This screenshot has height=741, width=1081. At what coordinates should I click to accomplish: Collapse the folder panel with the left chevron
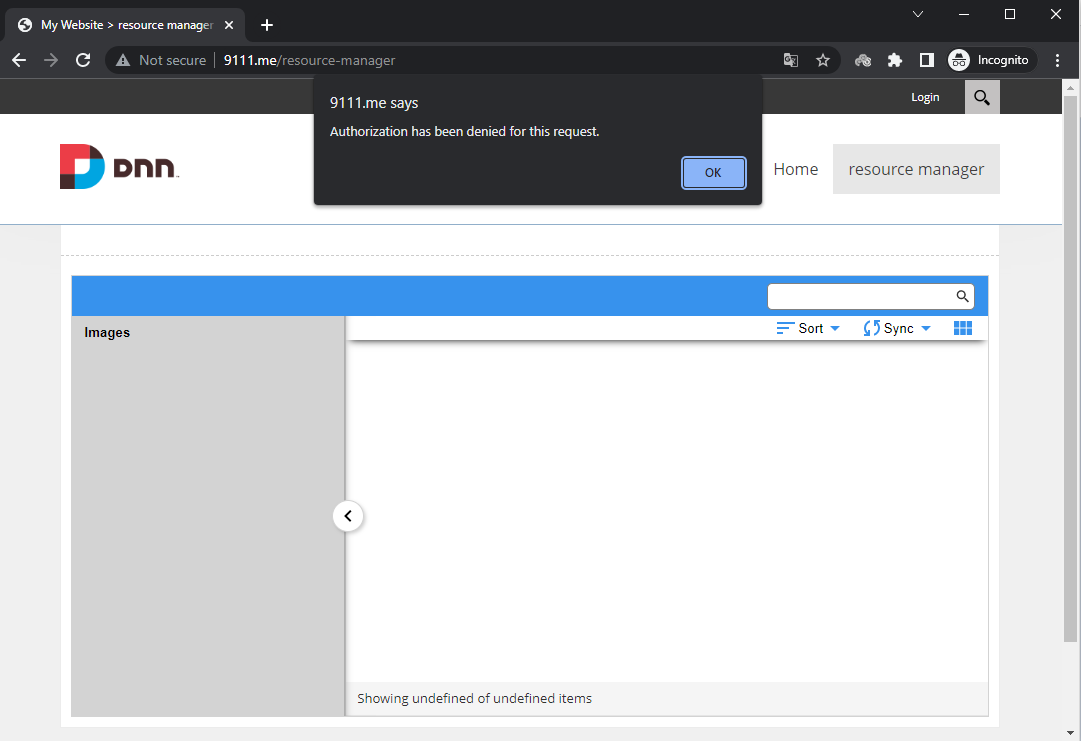(x=348, y=515)
